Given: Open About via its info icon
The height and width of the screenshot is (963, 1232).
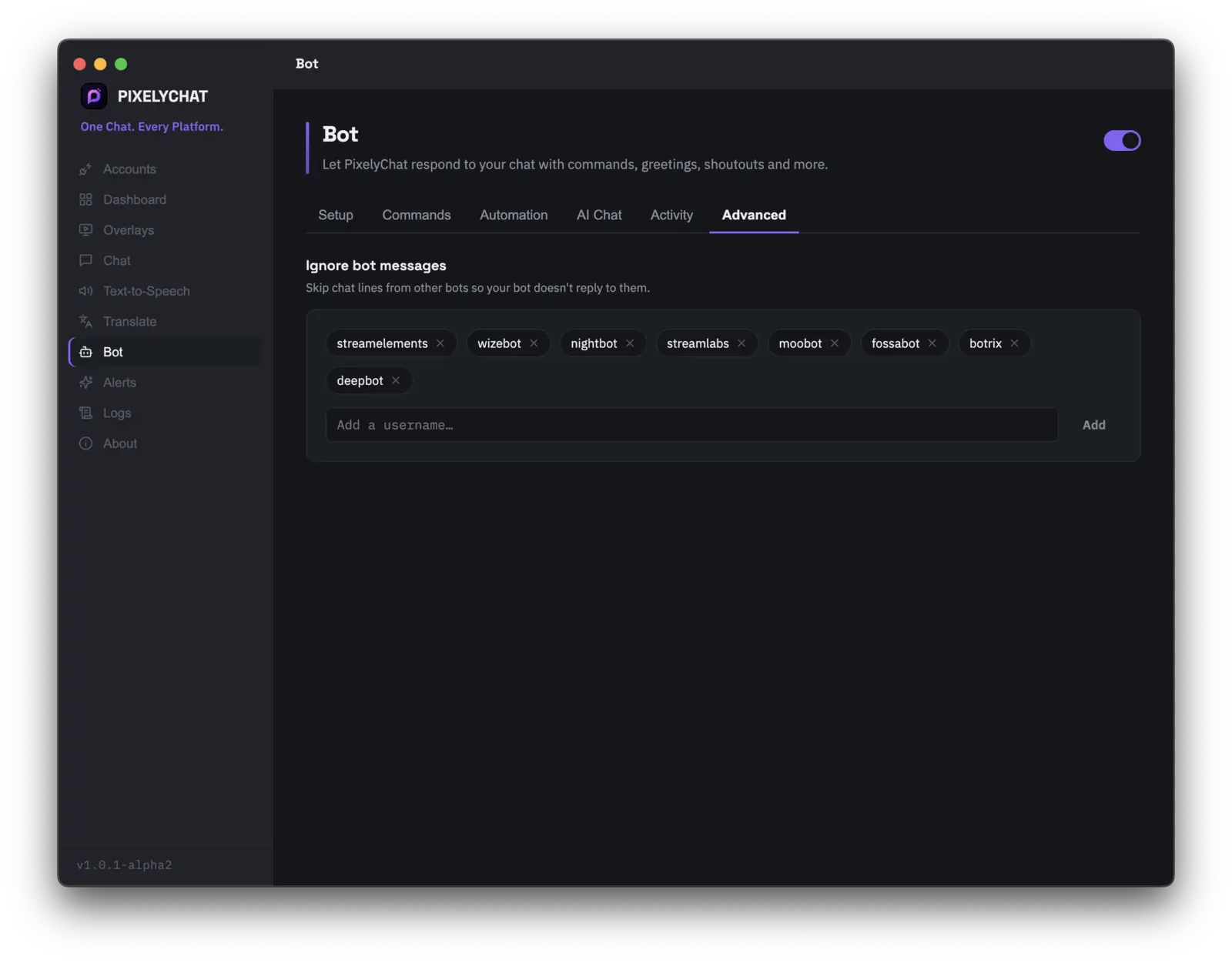Looking at the screenshot, I should click(x=85, y=443).
